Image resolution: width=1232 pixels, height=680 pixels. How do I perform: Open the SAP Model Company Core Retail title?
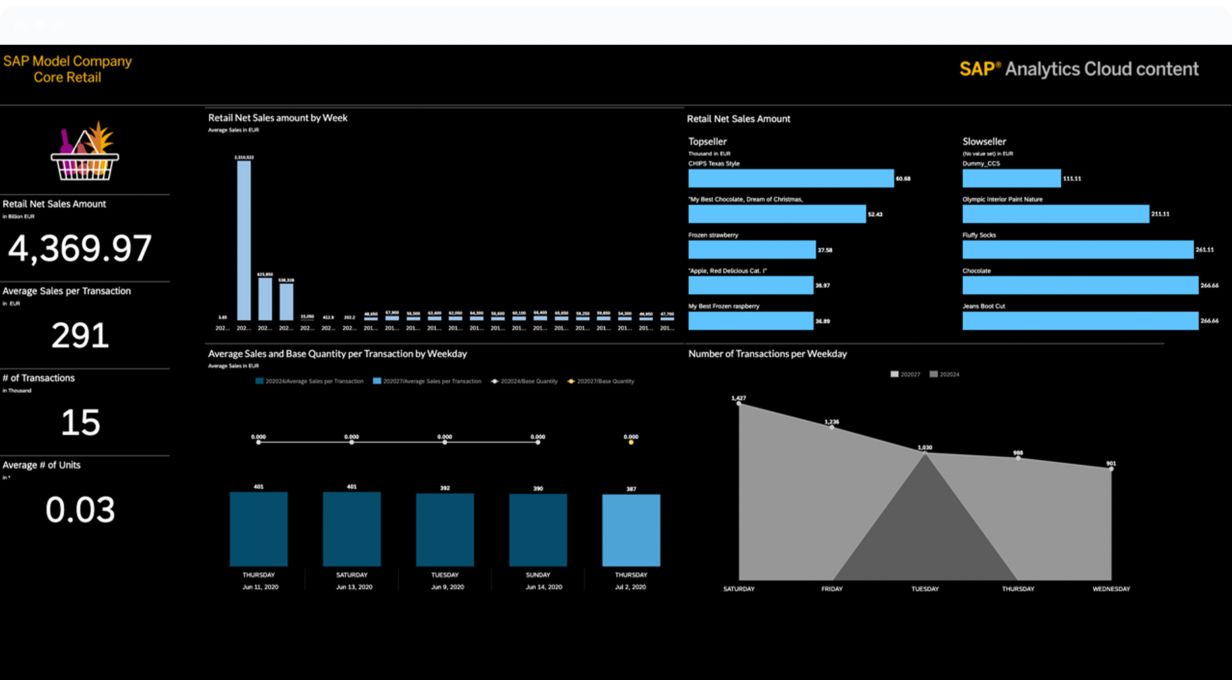[x=67, y=69]
